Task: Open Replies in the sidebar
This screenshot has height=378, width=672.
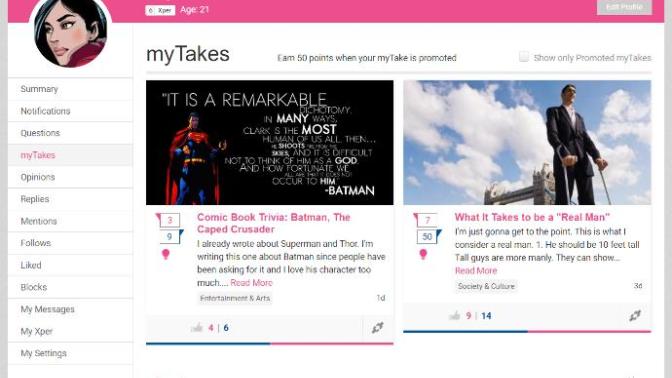Action: 71,199
